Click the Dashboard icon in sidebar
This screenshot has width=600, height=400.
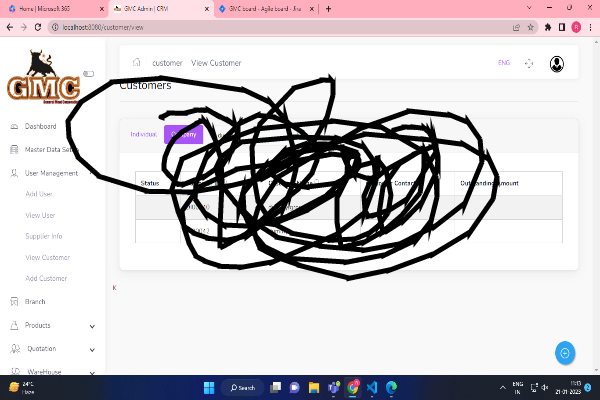coord(14,127)
